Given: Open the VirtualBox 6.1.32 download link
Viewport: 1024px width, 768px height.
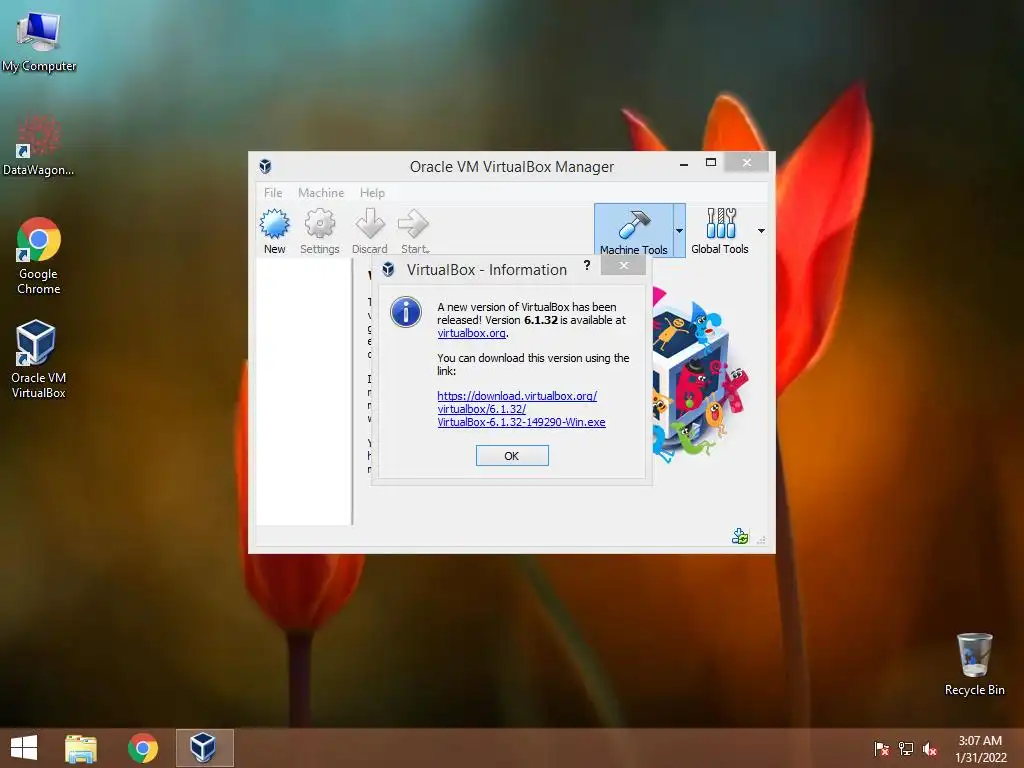Looking at the screenshot, I should coord(521,409).
